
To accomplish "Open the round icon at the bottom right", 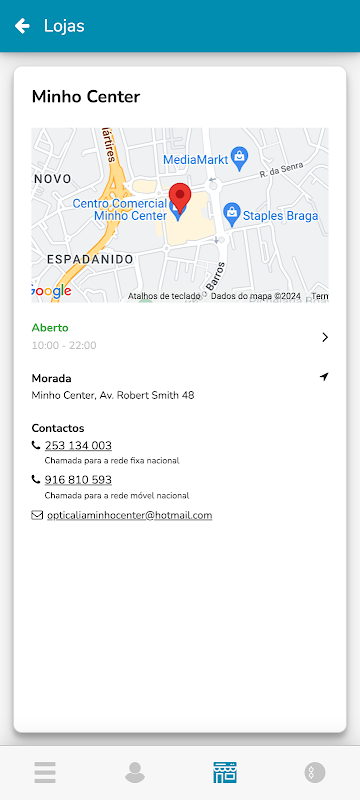I will pyautogui.click(x=315, y=772).
